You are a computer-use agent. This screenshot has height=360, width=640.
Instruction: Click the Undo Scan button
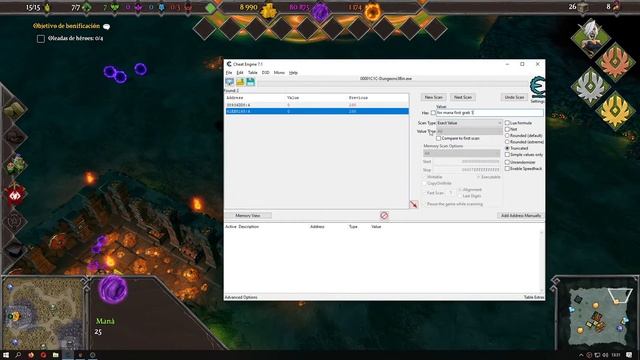pos(514,97)
